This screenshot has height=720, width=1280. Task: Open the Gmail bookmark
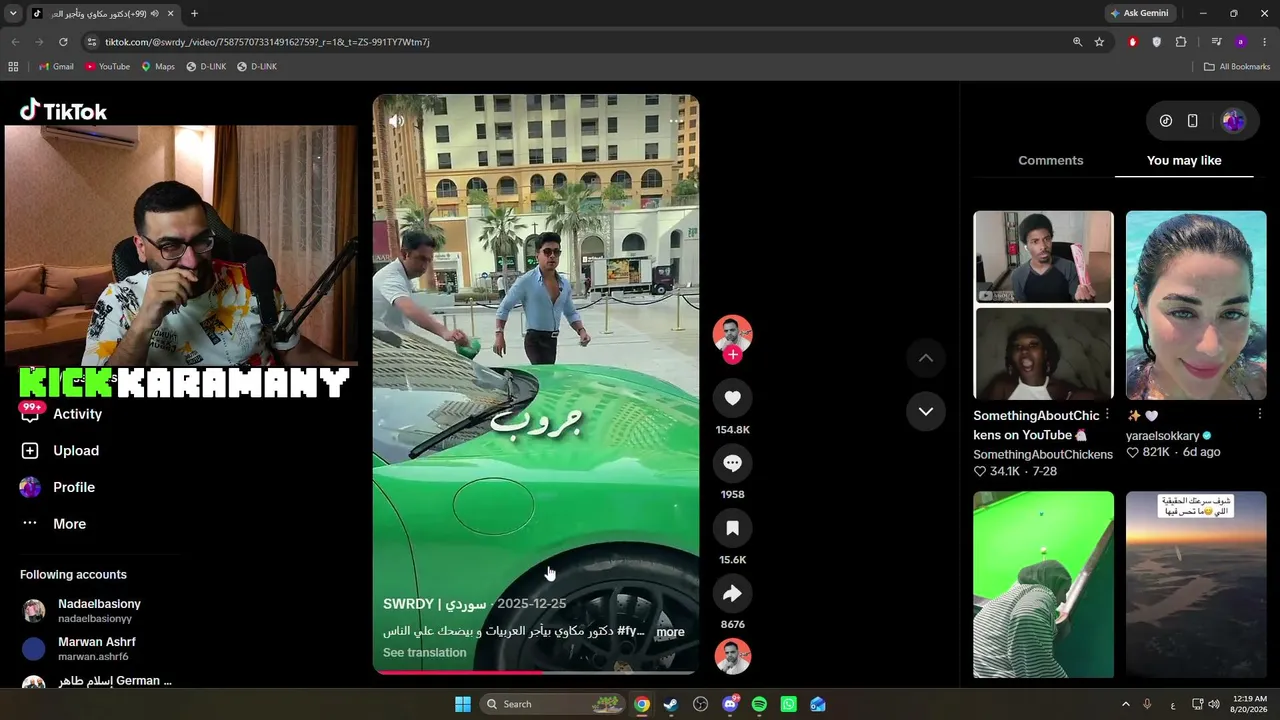(56, 67)
